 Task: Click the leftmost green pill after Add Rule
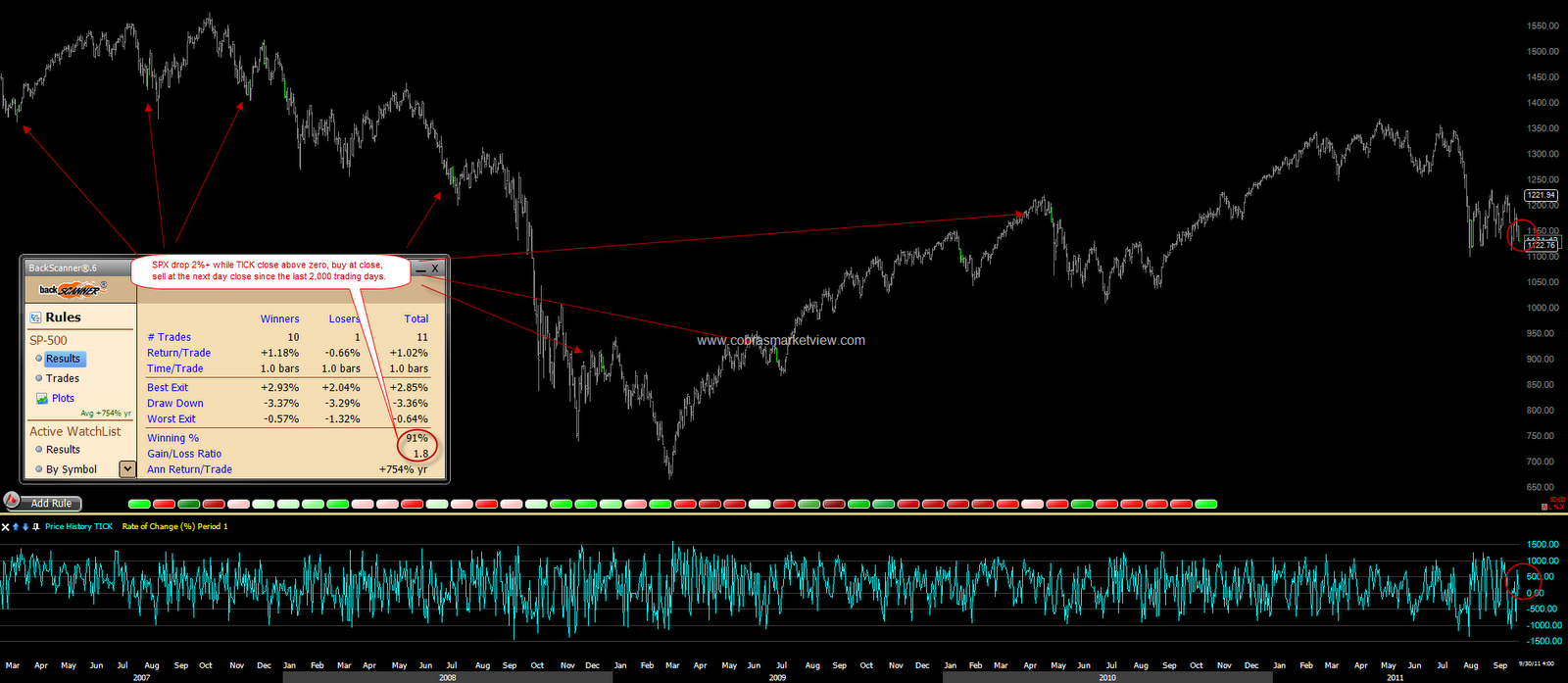coord(139,504)
